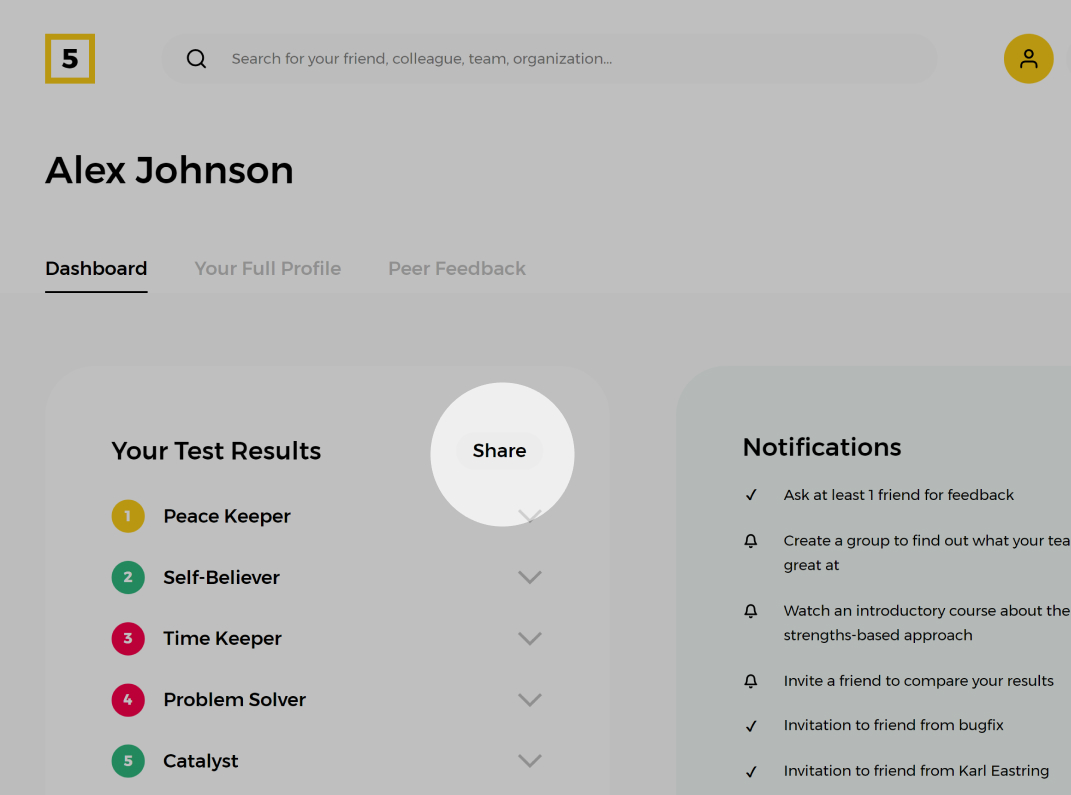Click the number 4 Problem Solver badge
The image size is (1071, 795).
(x=128, y=699)
